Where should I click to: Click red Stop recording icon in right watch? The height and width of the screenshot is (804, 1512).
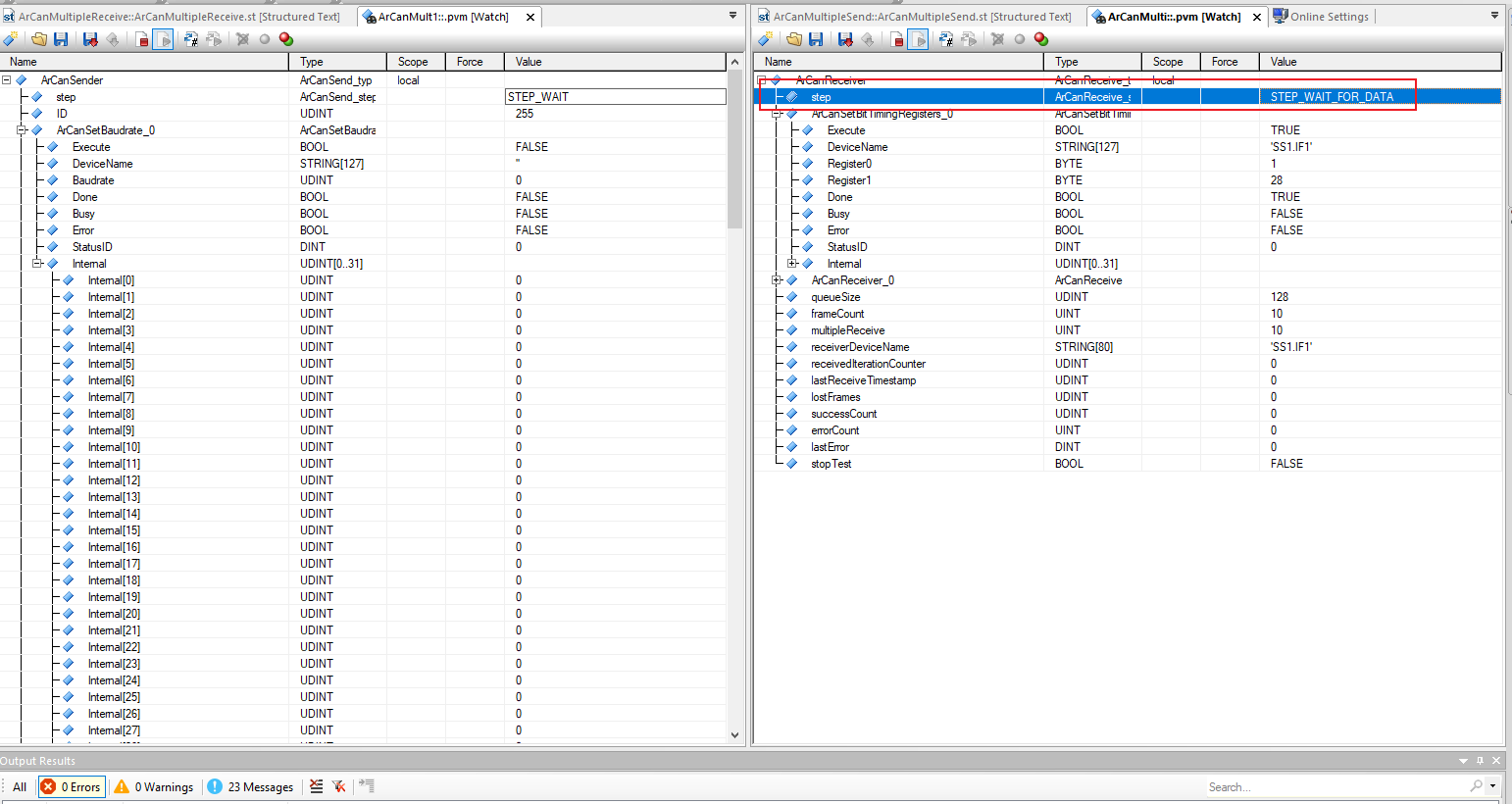[x=897, y=39]
